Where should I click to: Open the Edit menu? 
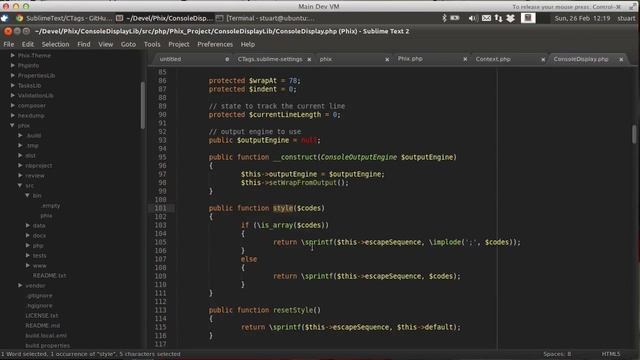click(x=28, y=44)
